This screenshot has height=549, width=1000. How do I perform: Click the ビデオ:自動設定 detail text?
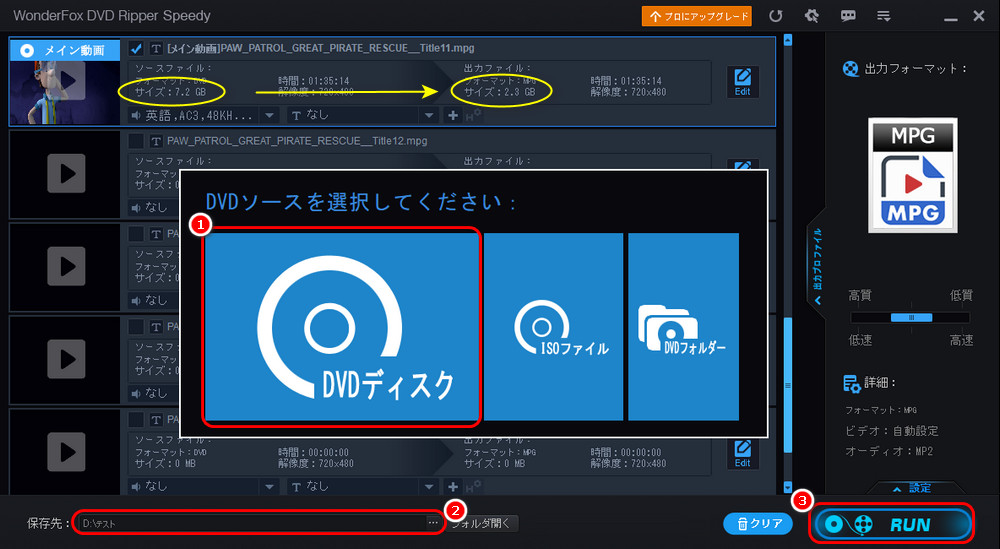tap(892, 431)
